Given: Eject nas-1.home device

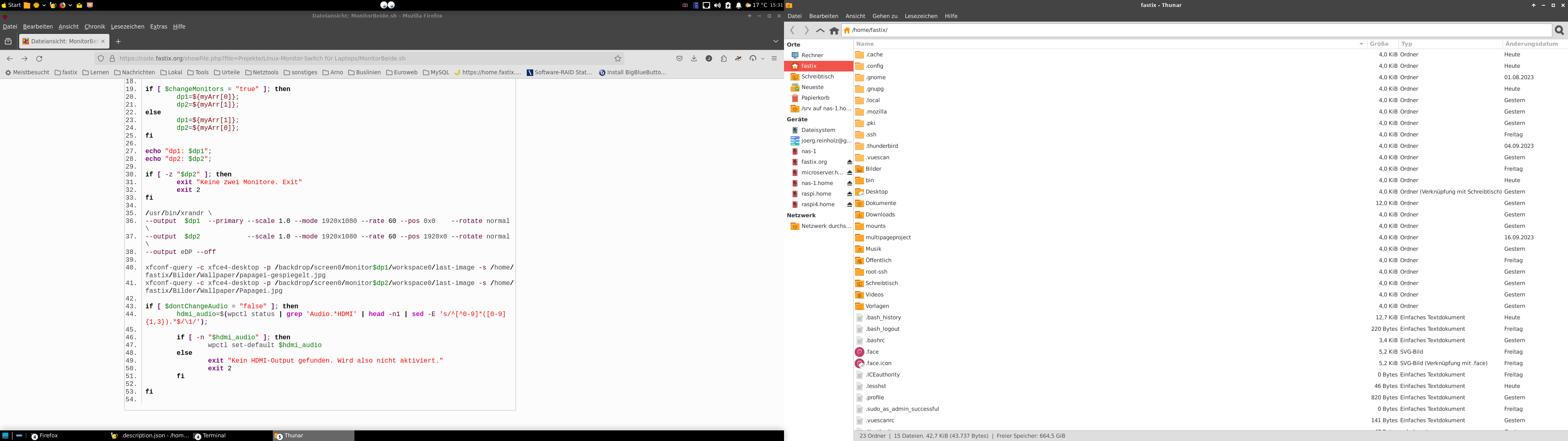Looking at the screenshot, I should click(x=850, y=183).
